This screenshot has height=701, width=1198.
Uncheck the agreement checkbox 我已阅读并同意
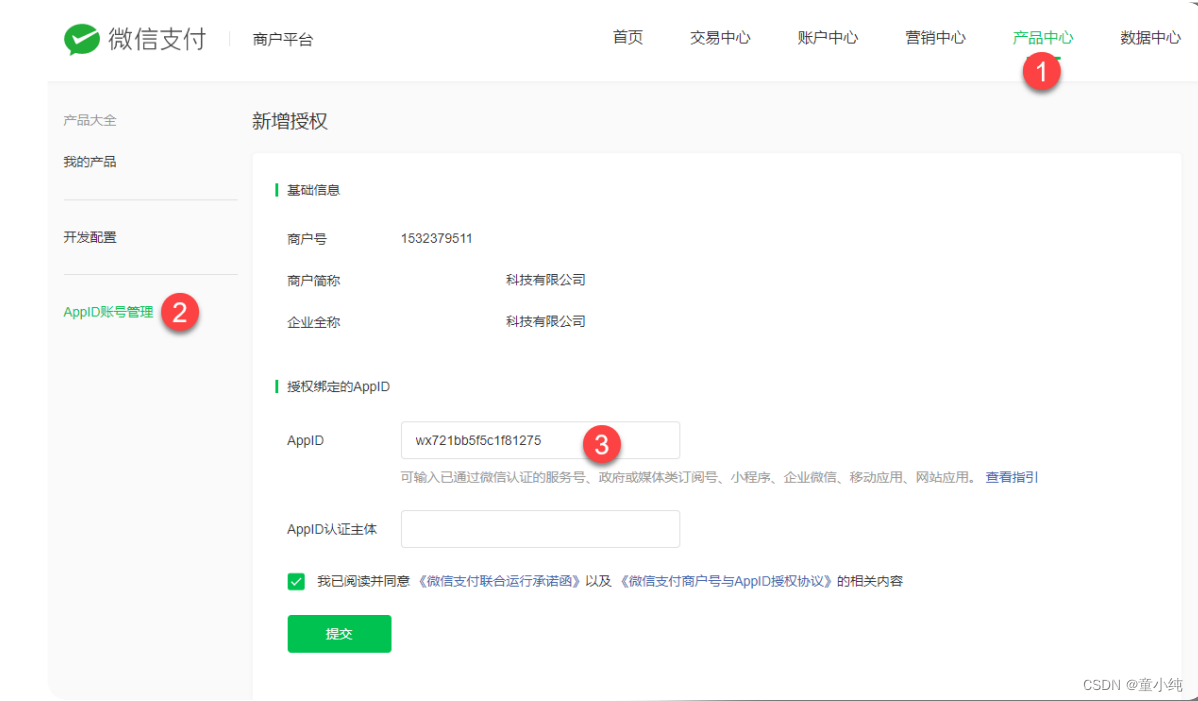[x=296, y=582]
